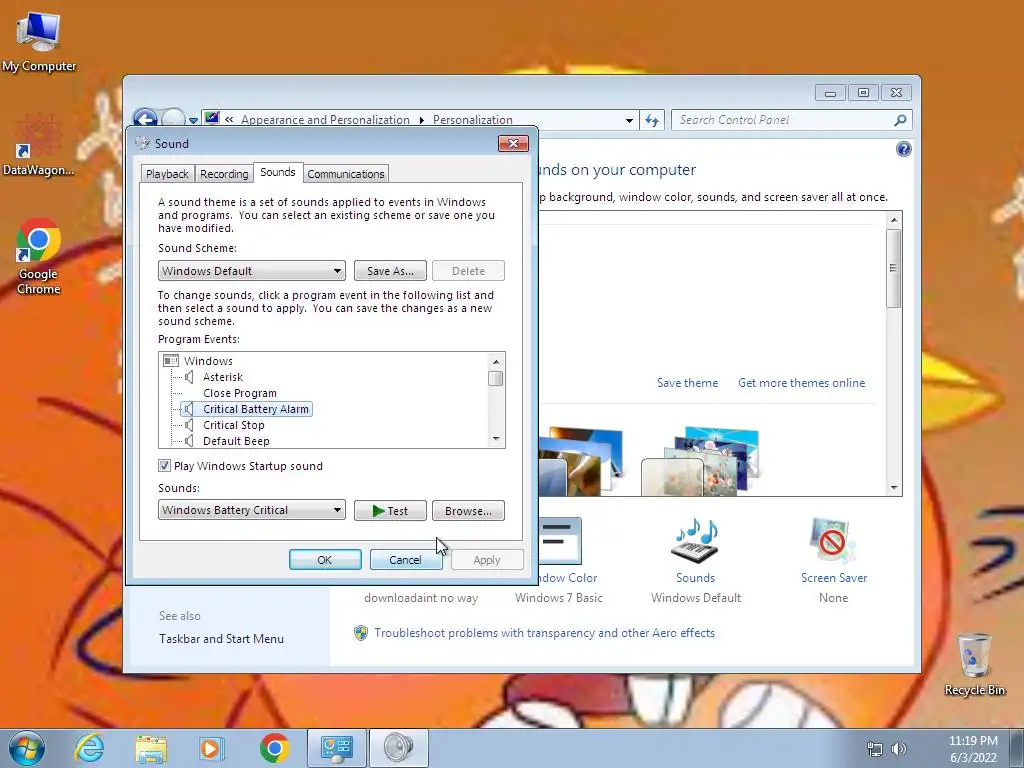This screenshot has height=768, width=1024.
Task: Launch Internet Explorer from taskbar
Action: click(89, 748)
